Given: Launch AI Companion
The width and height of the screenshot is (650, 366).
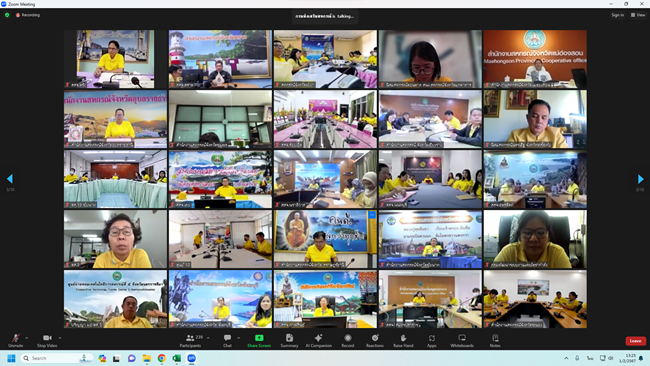Looking at the screenshot, I should click(x=318, y=340).
